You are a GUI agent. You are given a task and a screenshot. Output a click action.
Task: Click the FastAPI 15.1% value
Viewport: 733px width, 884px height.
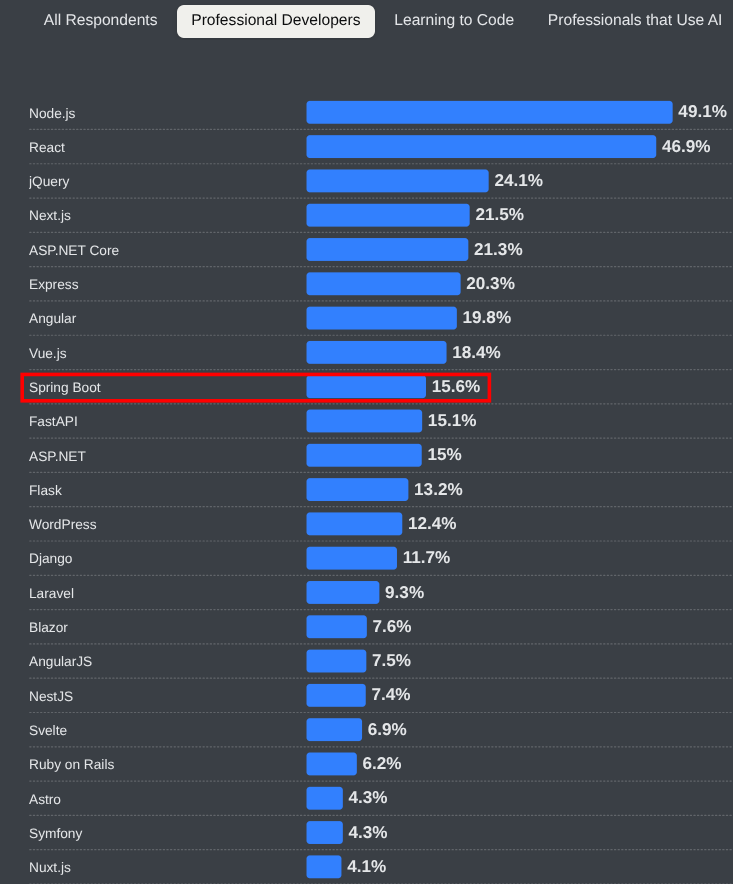[x=451, y=421]
